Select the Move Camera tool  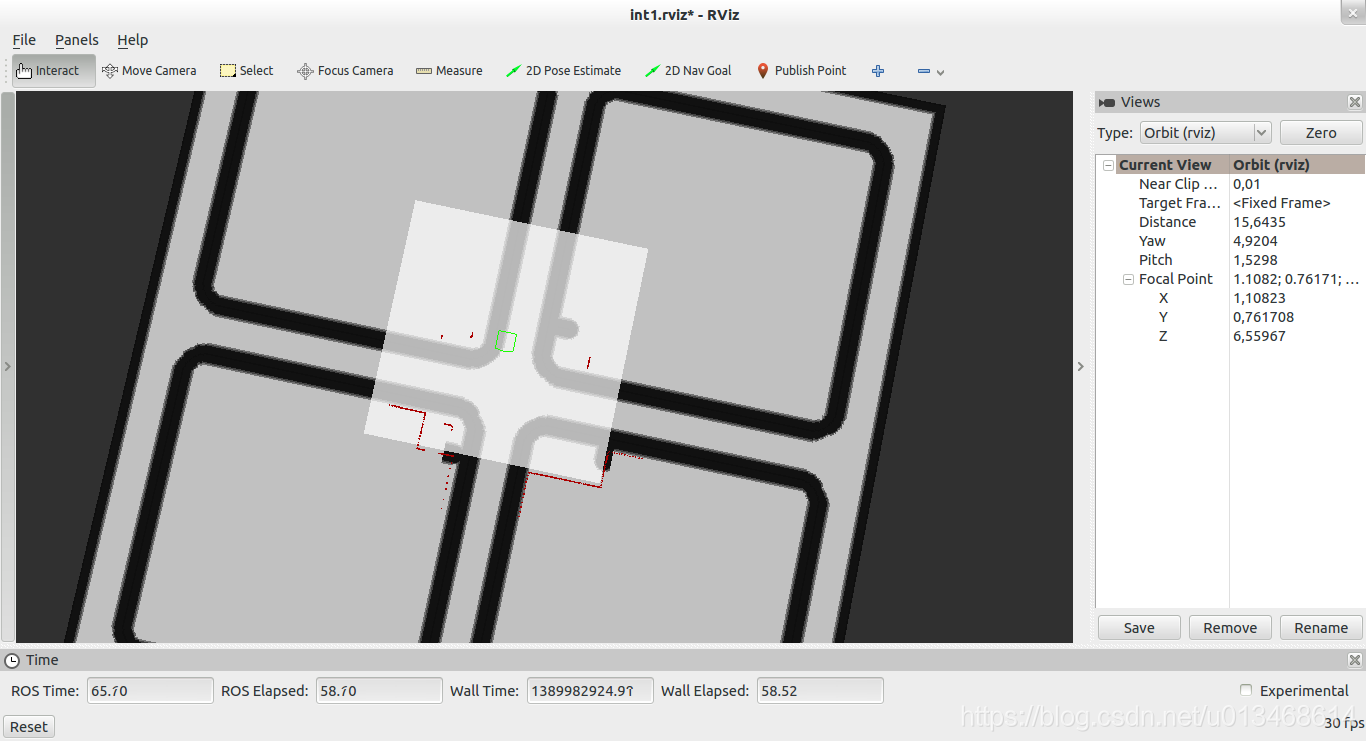click(149, 70)
